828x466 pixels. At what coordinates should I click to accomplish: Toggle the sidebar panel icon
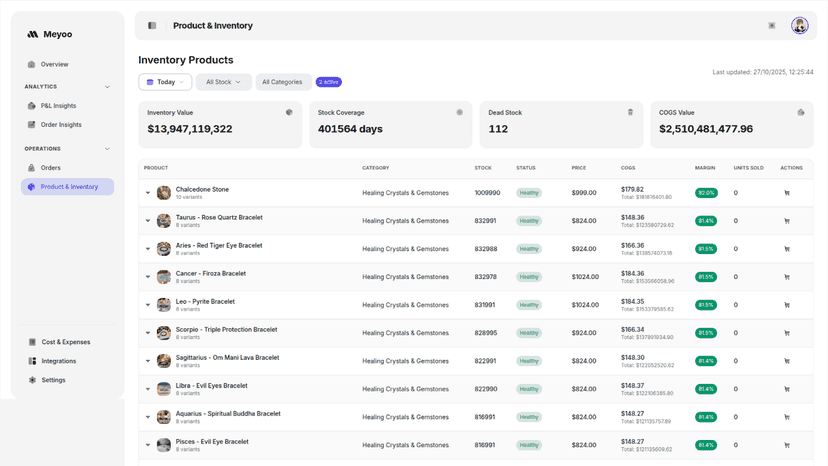click(152, 25)
